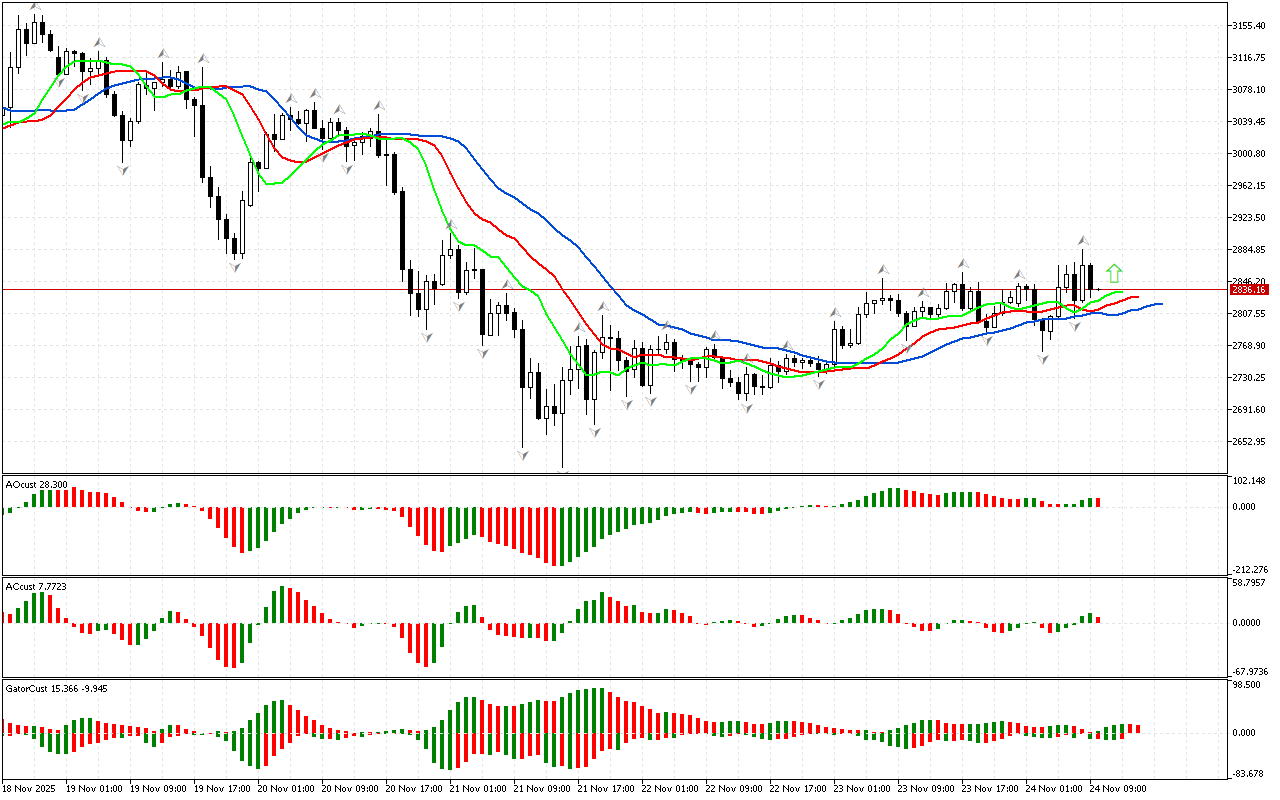Click the green up arrow buy signal
The height and width of the screenshot is (800, 1280).
click(x=1114, y=273)
